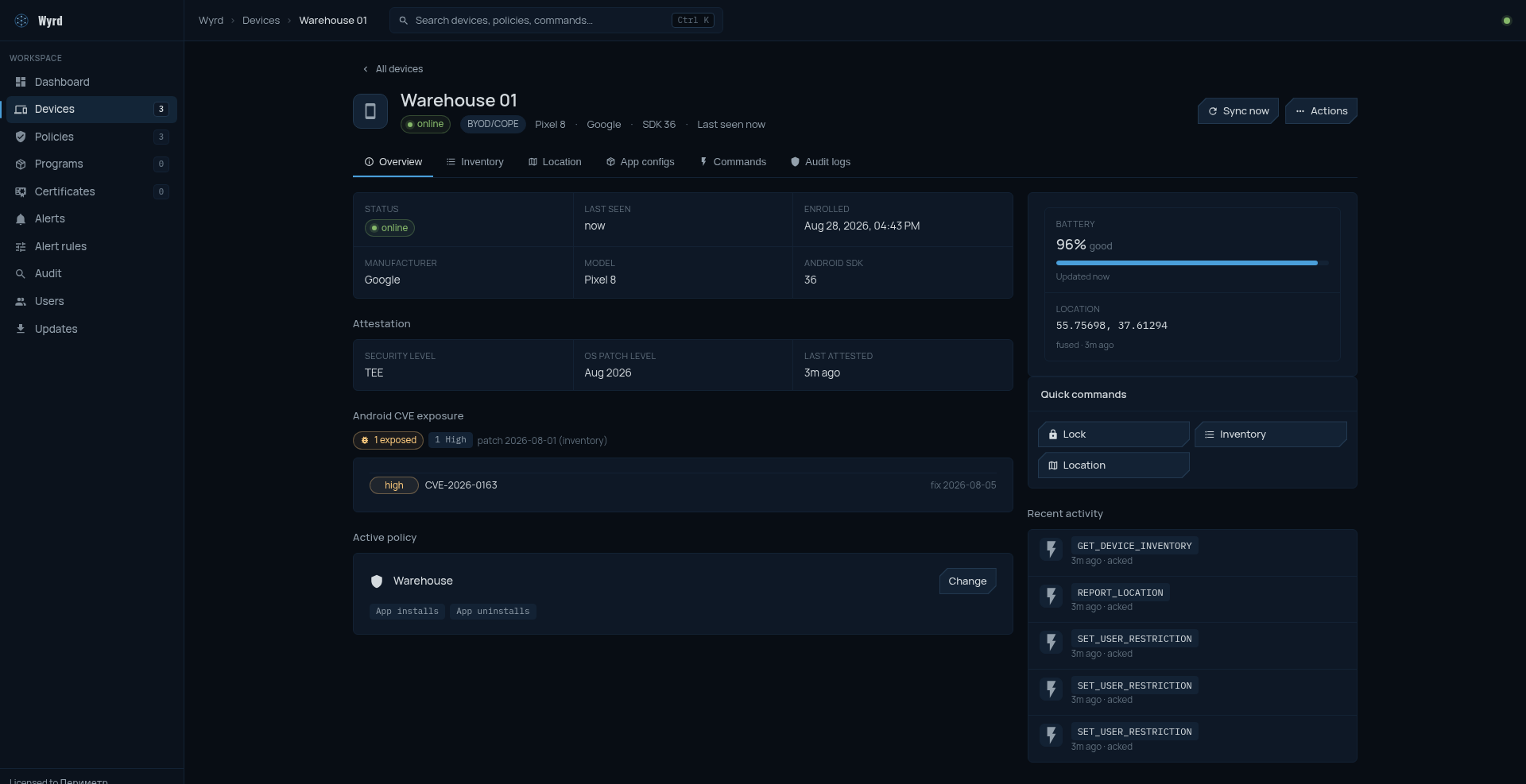Open Policies shield sidebar item
The width and height of the screenshot is (1526, 784).
(91, 137)
